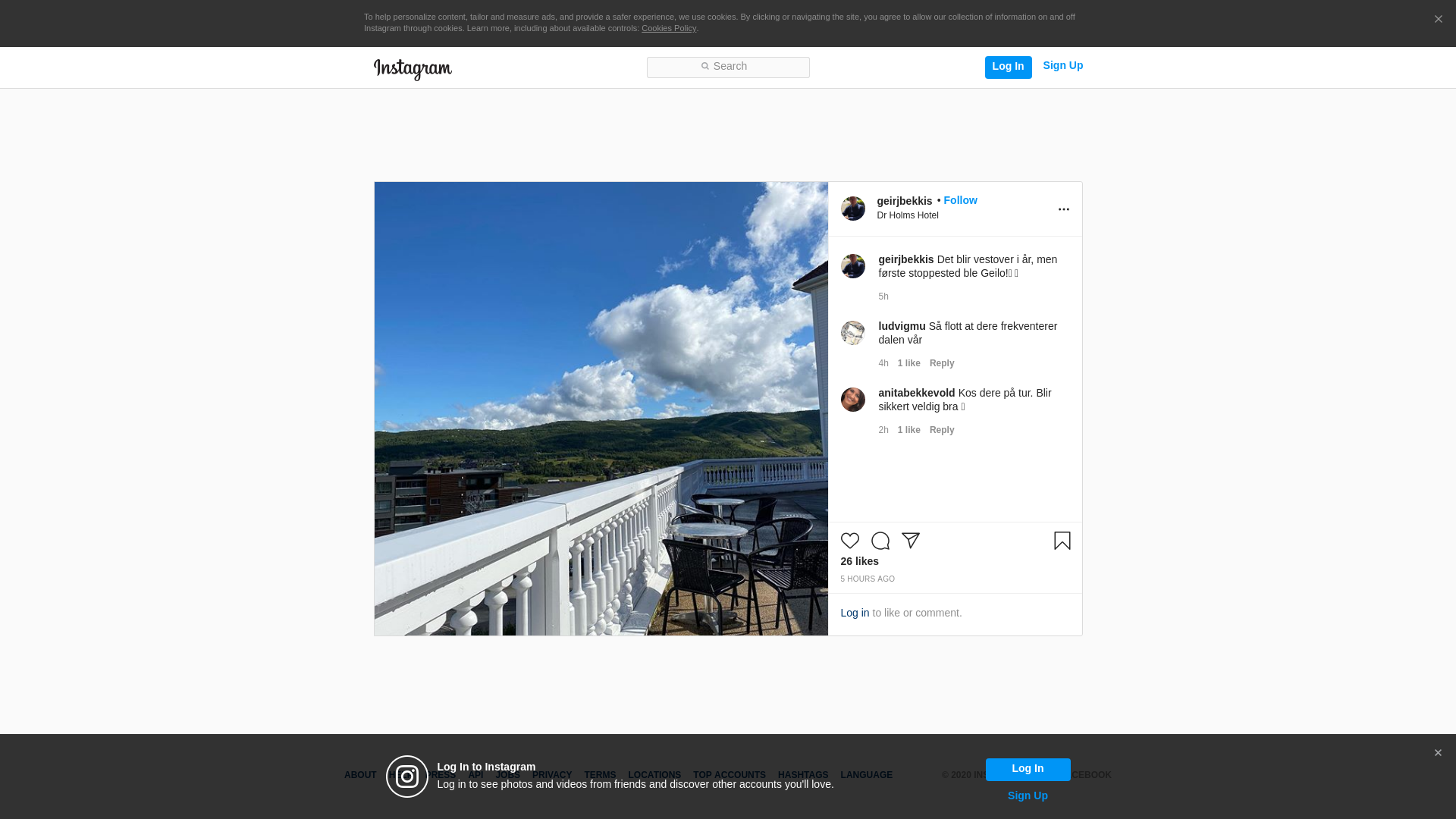Image resolution: width=1456 pixels, height=819 pixels.
Task: Share post with paper plane icon
Action: [x=910, y=541]
